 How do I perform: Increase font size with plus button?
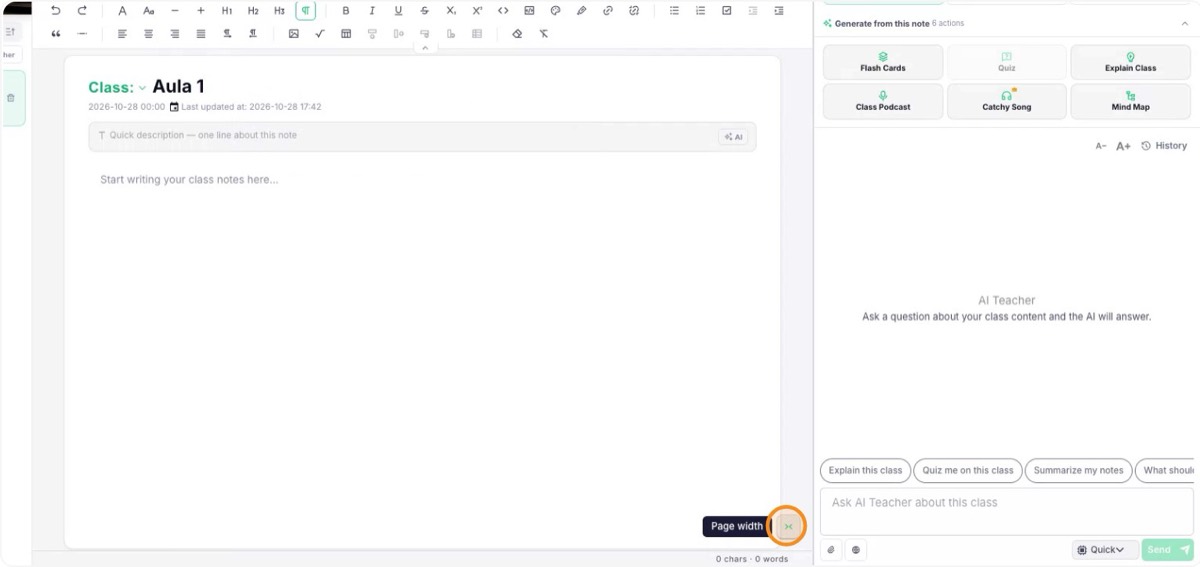click(201, 10)
